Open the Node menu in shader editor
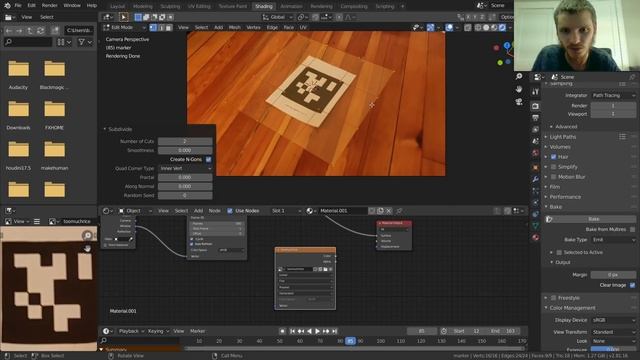 coord(214,211)
